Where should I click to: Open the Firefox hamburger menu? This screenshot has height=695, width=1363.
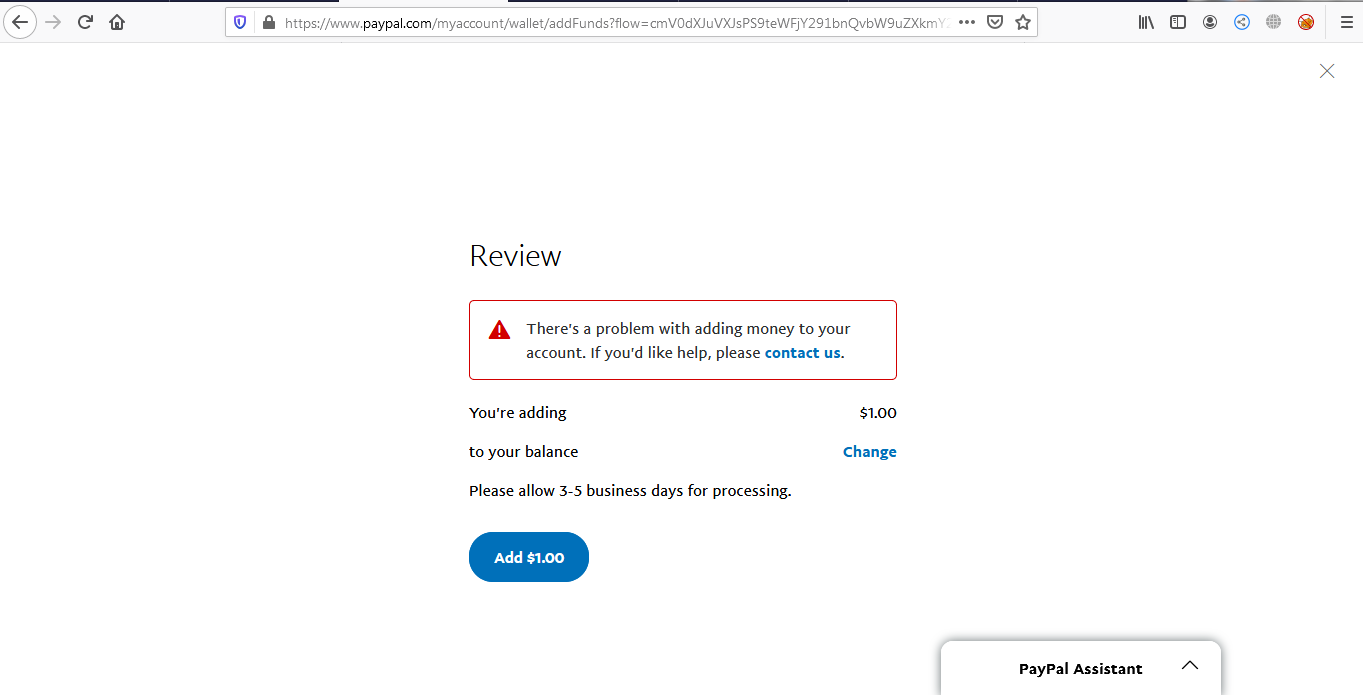pos(1346,22)
